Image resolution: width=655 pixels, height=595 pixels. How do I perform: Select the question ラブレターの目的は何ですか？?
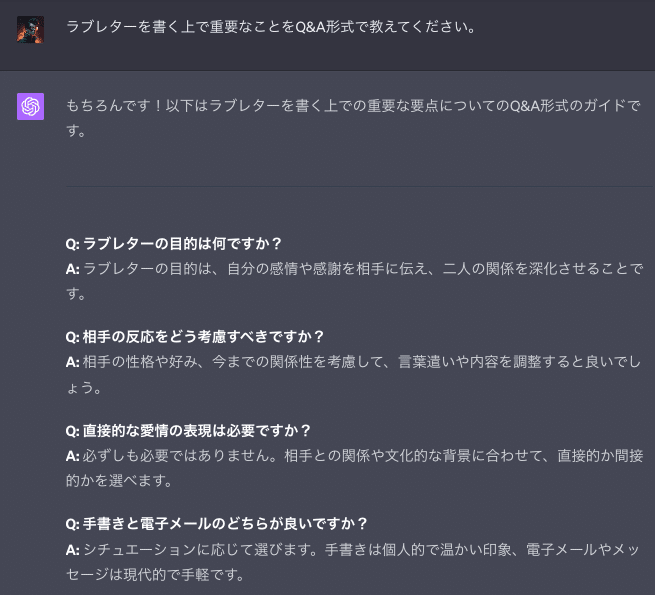[174, 243]
